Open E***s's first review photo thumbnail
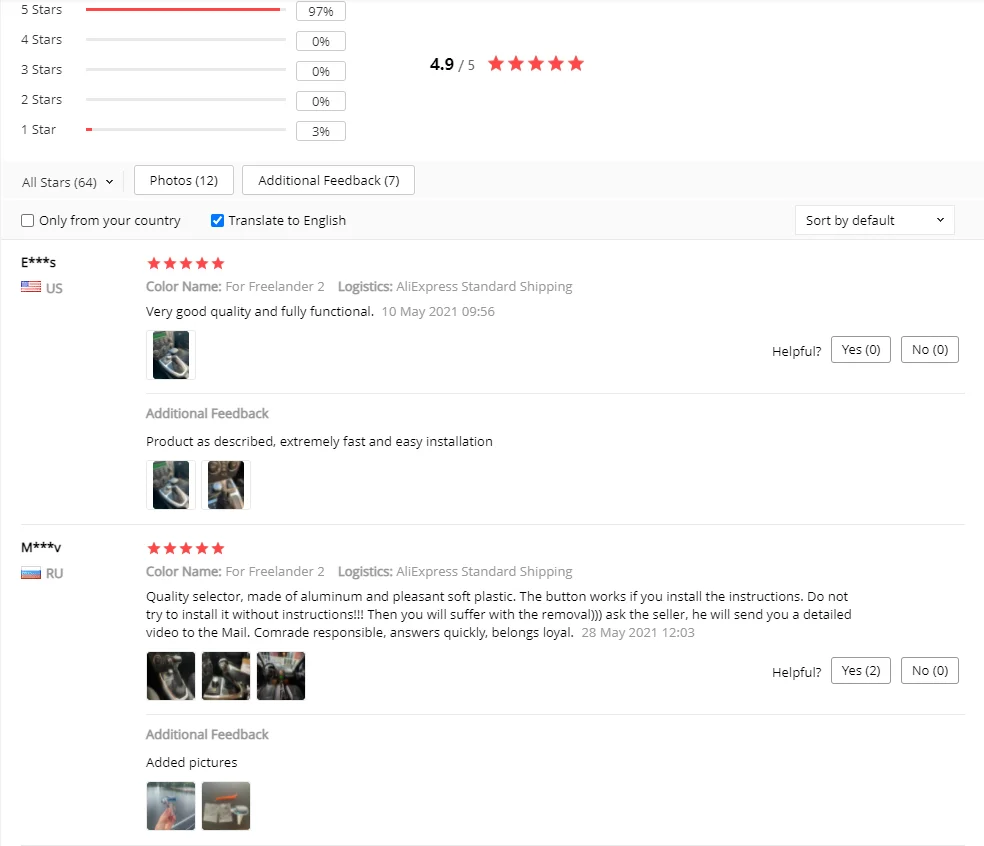This screenshot has width=984, height=846. (171, 355)
